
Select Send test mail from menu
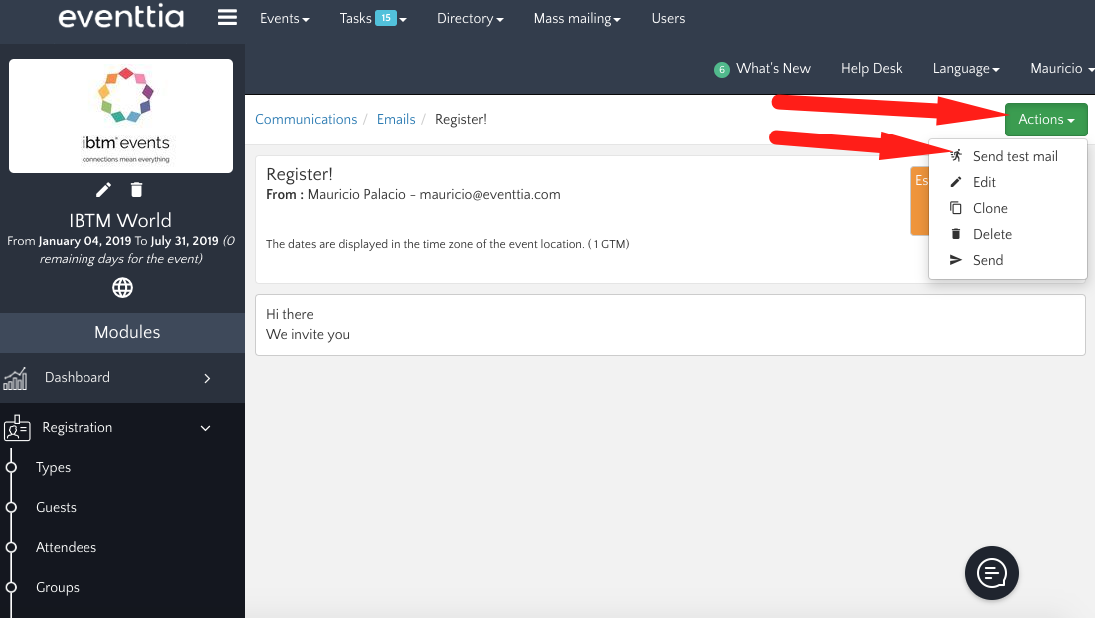tap(1014, 156)
